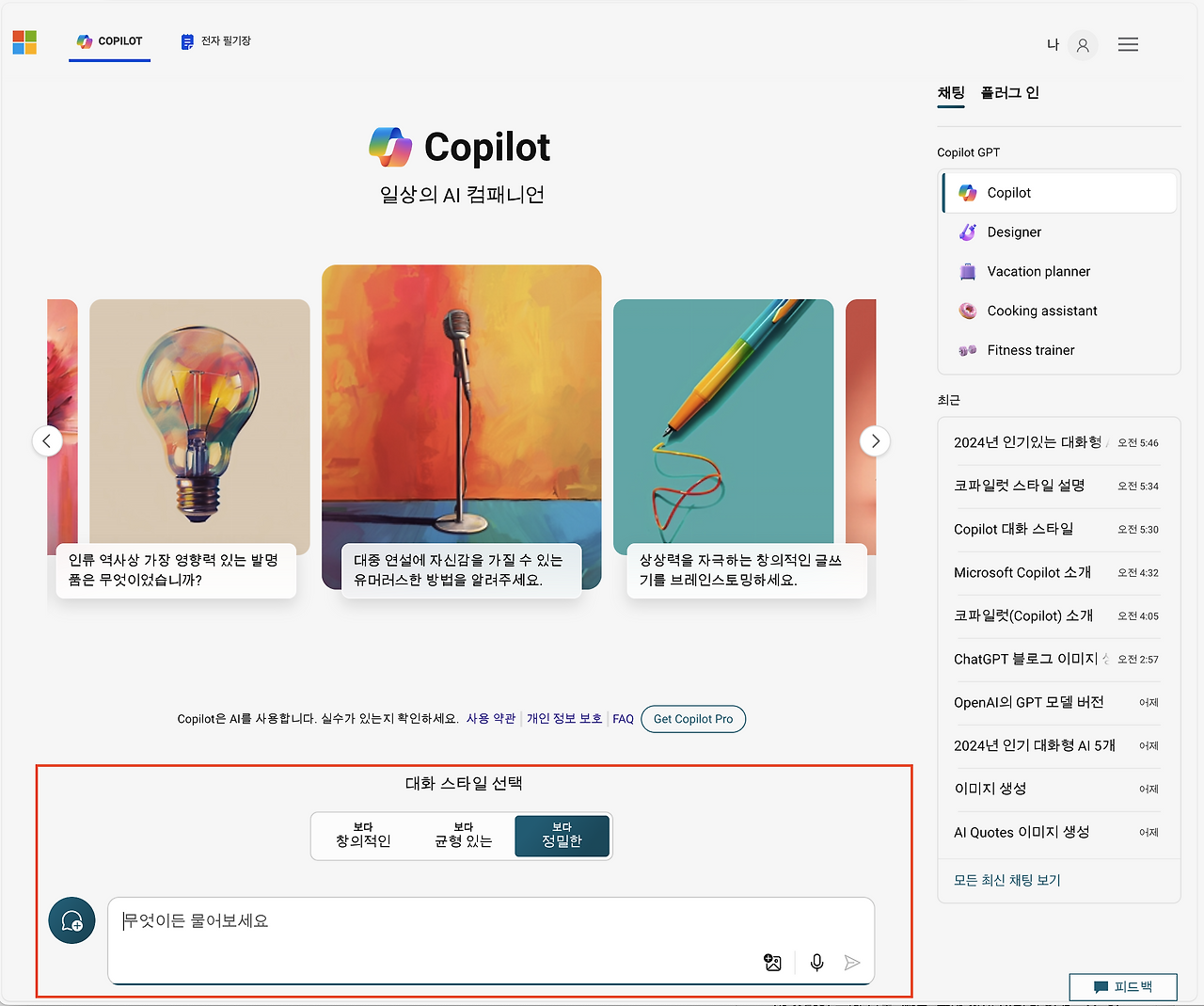Send message with the arrow icon

point(852,962)
